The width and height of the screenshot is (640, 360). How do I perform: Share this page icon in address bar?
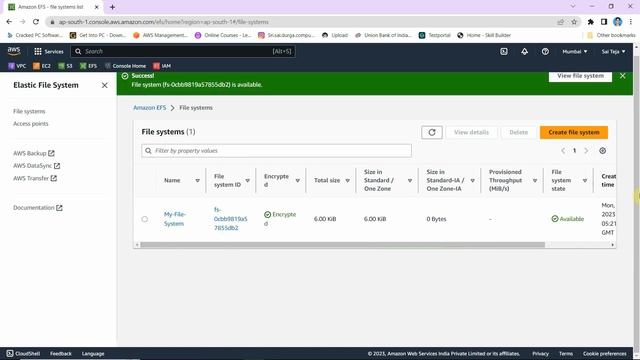tap(560, 22)
